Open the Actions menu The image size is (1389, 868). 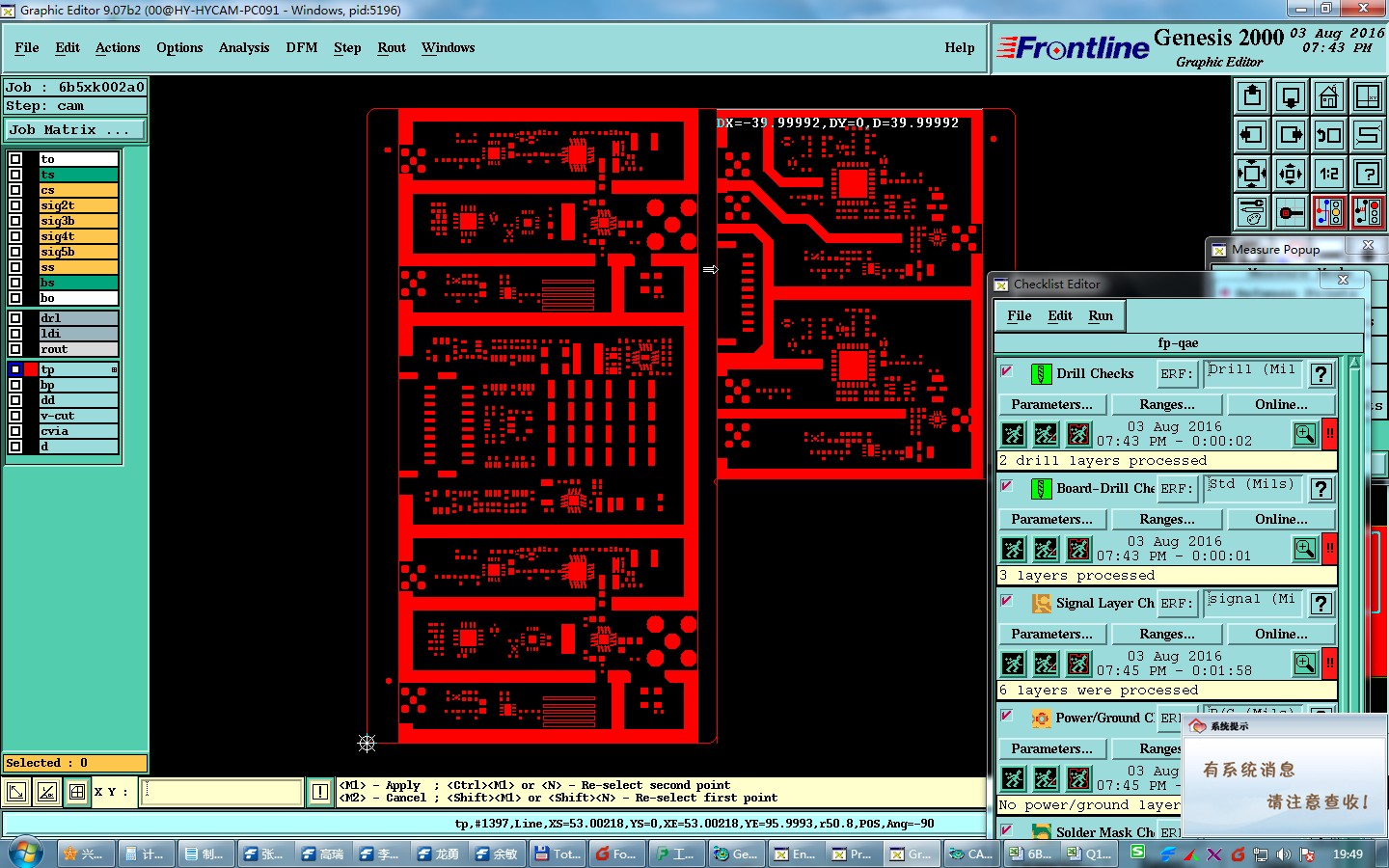[118, 47]
